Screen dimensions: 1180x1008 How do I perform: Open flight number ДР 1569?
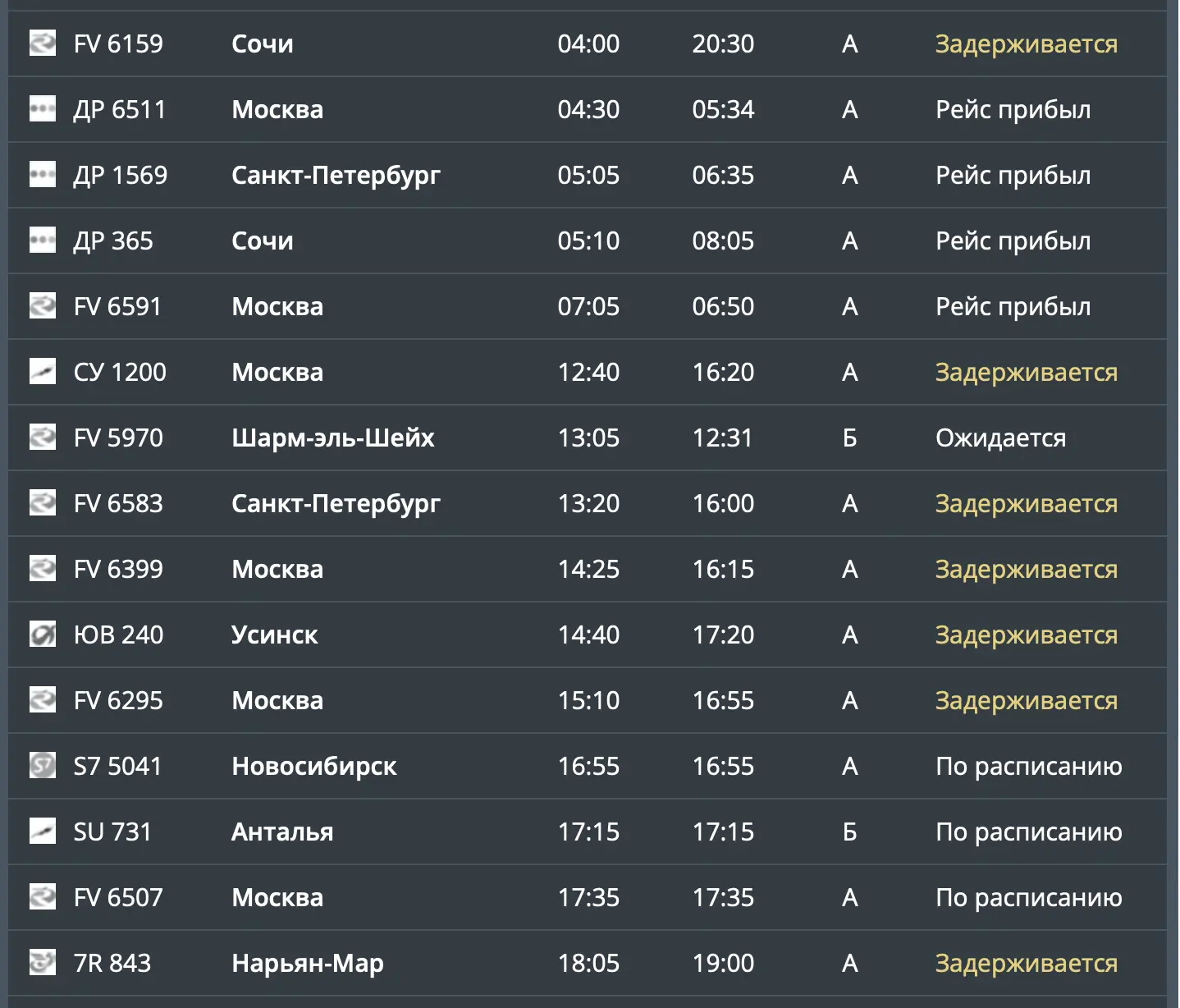(x=121, y=175)
